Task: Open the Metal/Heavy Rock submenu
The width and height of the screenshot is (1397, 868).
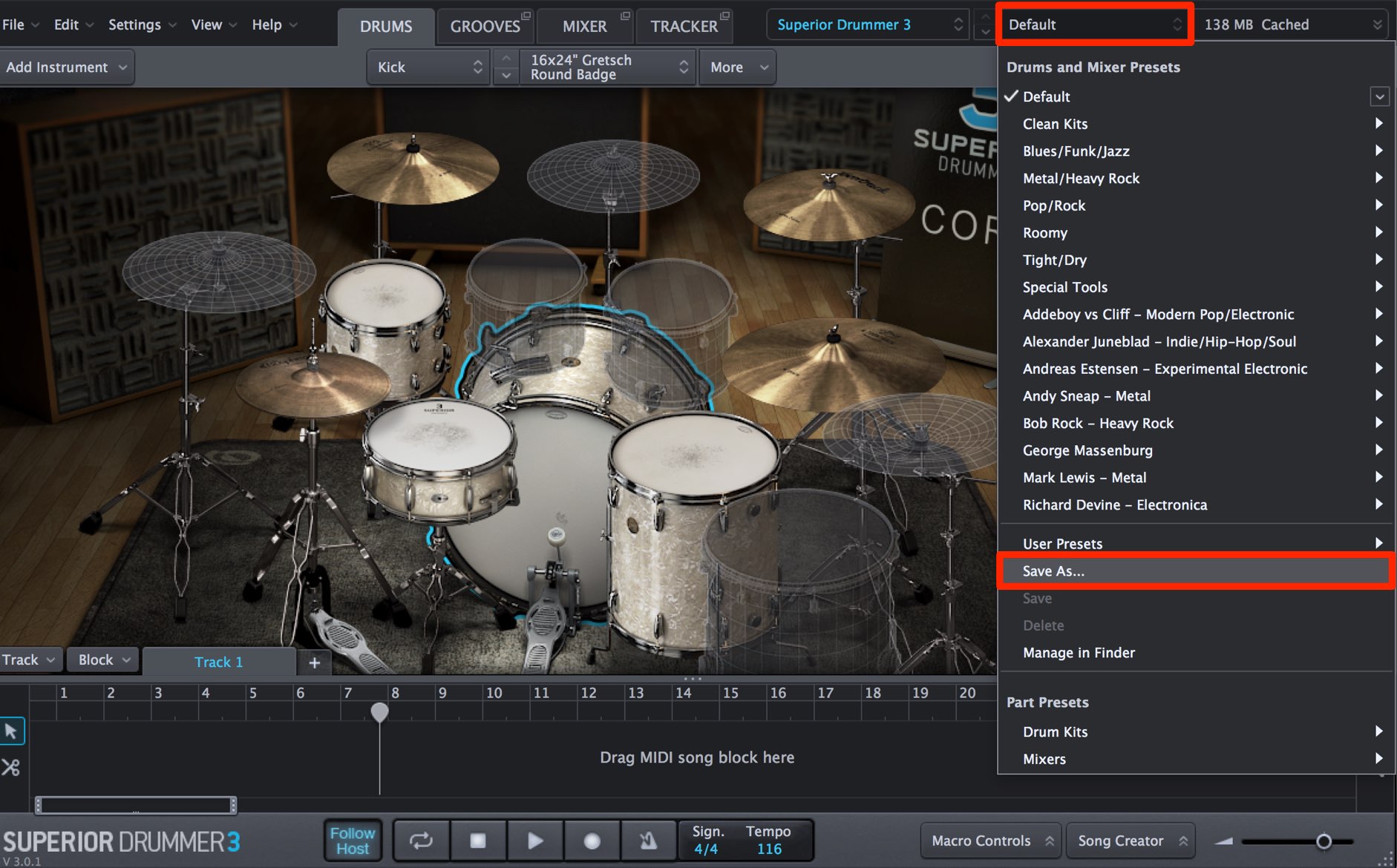Action: pos(1195,178)
